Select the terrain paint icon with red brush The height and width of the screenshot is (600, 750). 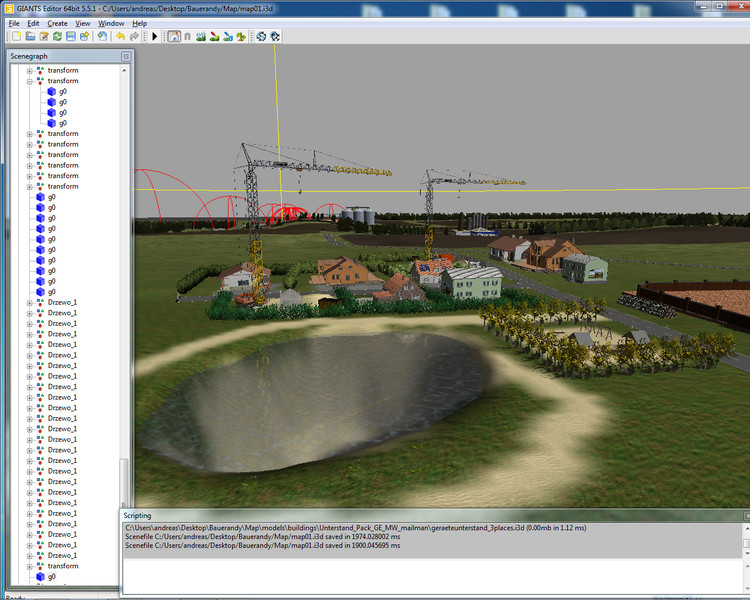[215, 36]
